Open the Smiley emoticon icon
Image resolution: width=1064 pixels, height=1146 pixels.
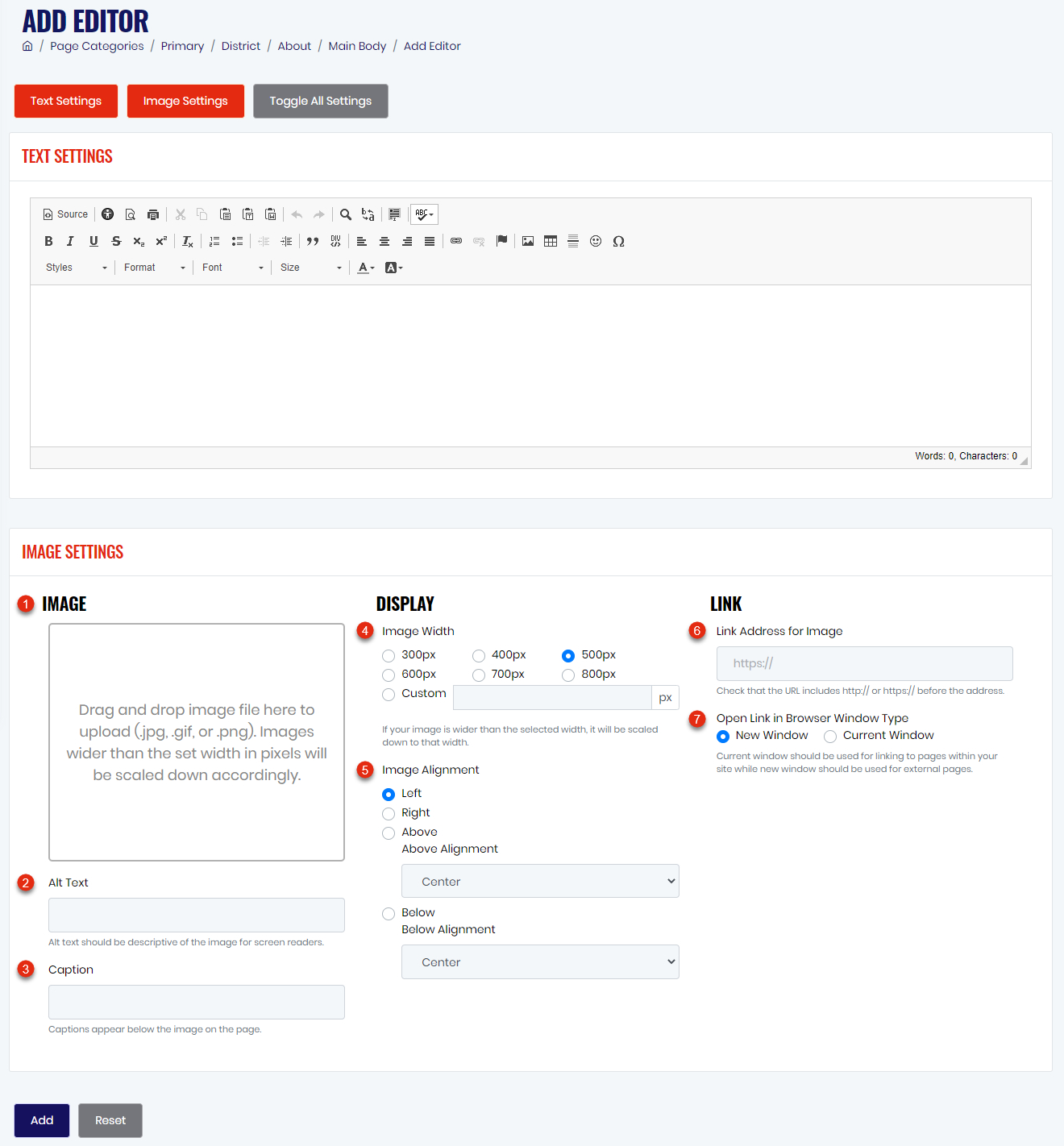[x=596, y=241]
